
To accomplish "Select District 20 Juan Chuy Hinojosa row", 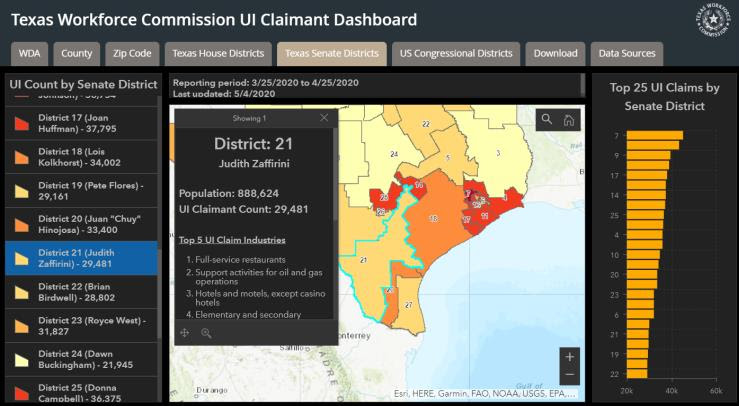I will coord(81,224).
